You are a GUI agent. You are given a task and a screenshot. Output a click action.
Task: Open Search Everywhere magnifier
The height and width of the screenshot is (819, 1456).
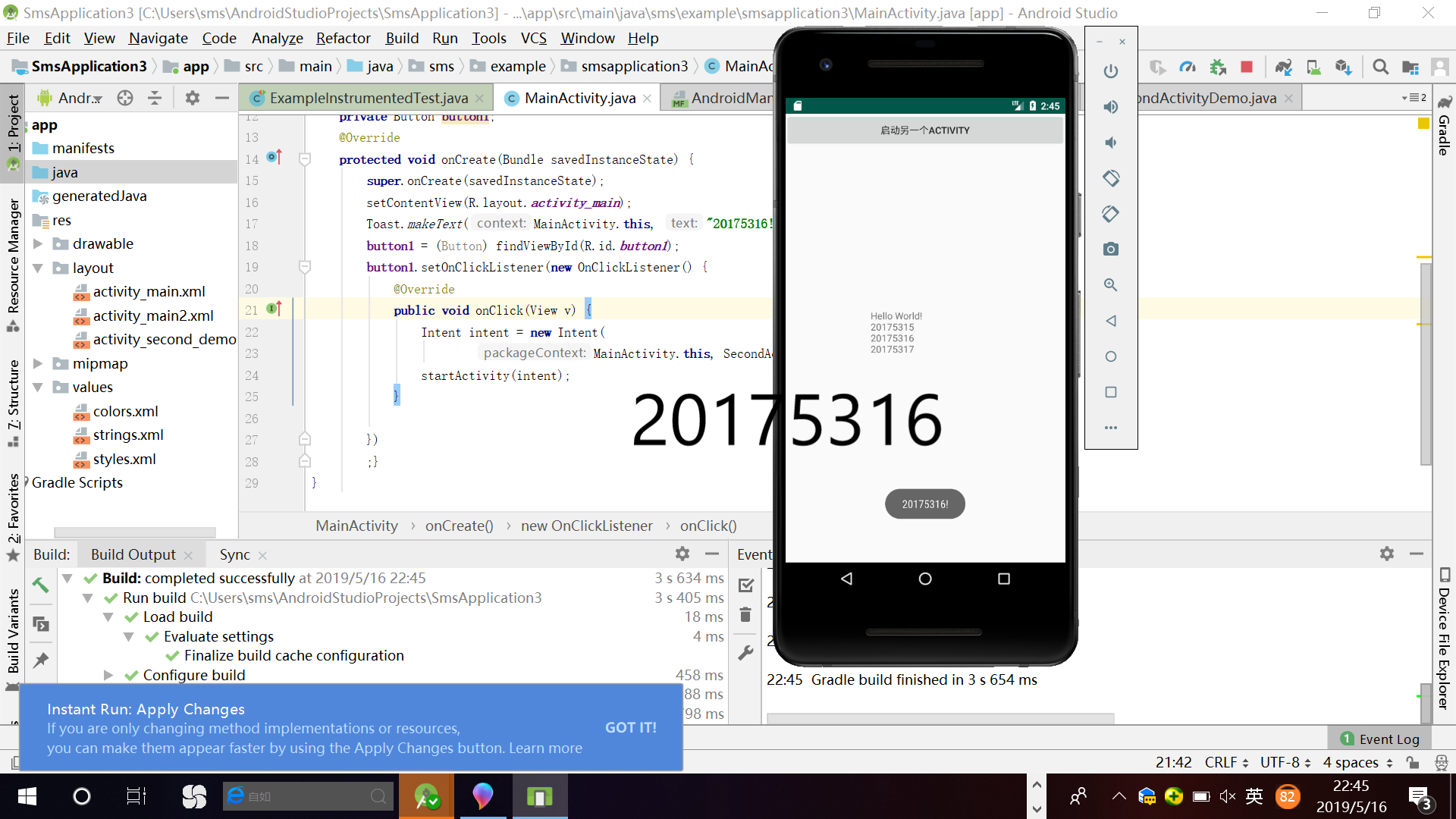(x=1380, y=67)
